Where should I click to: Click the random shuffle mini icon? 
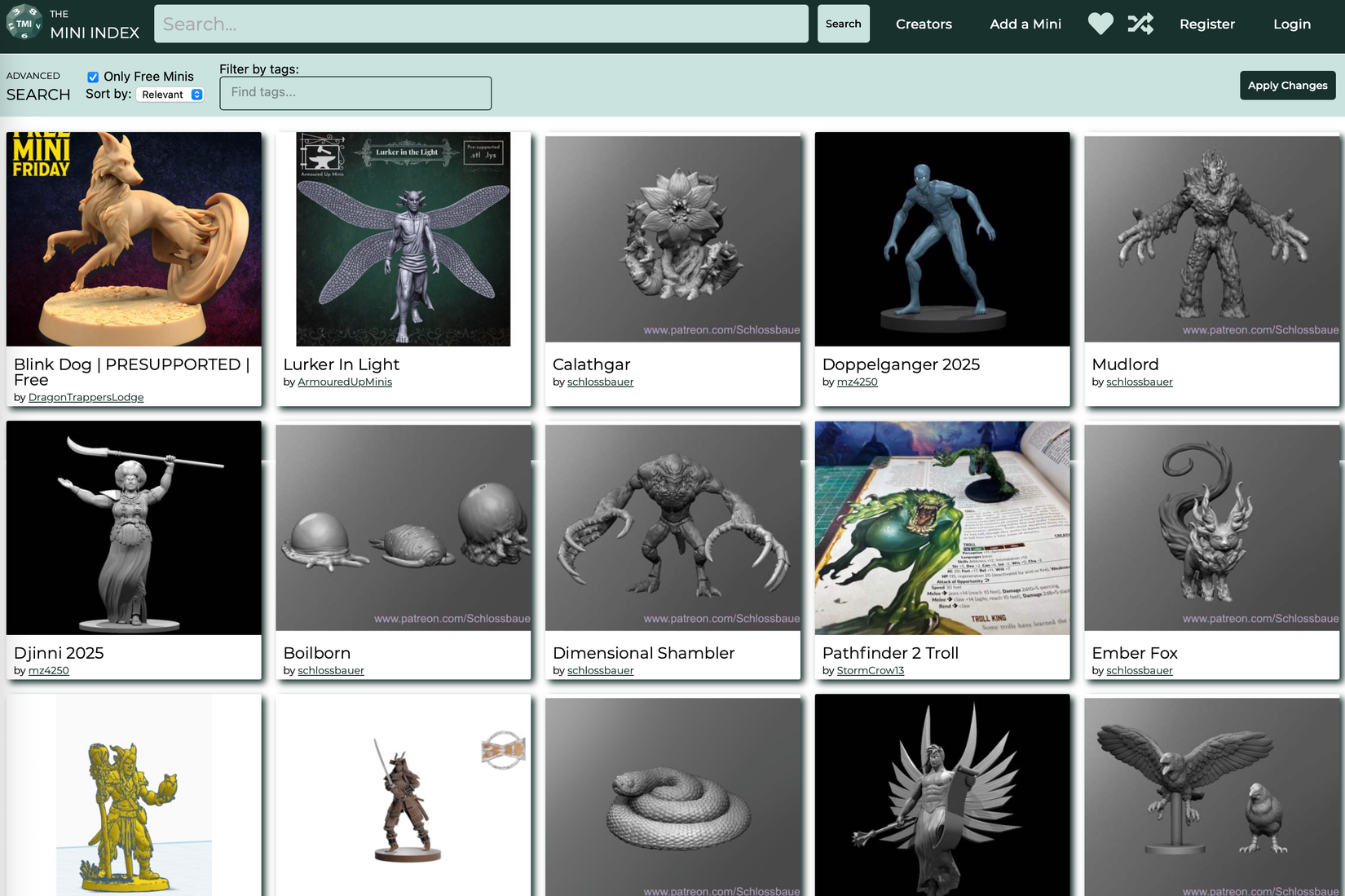(x=1141, y=24)
